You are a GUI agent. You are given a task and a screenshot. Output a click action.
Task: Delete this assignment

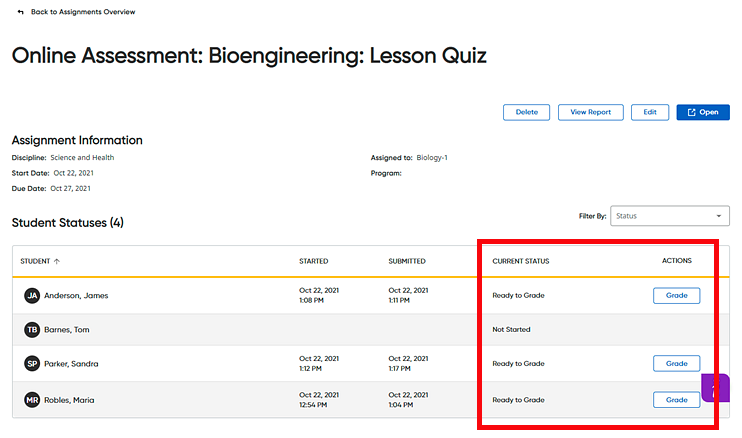coord(526,112)
